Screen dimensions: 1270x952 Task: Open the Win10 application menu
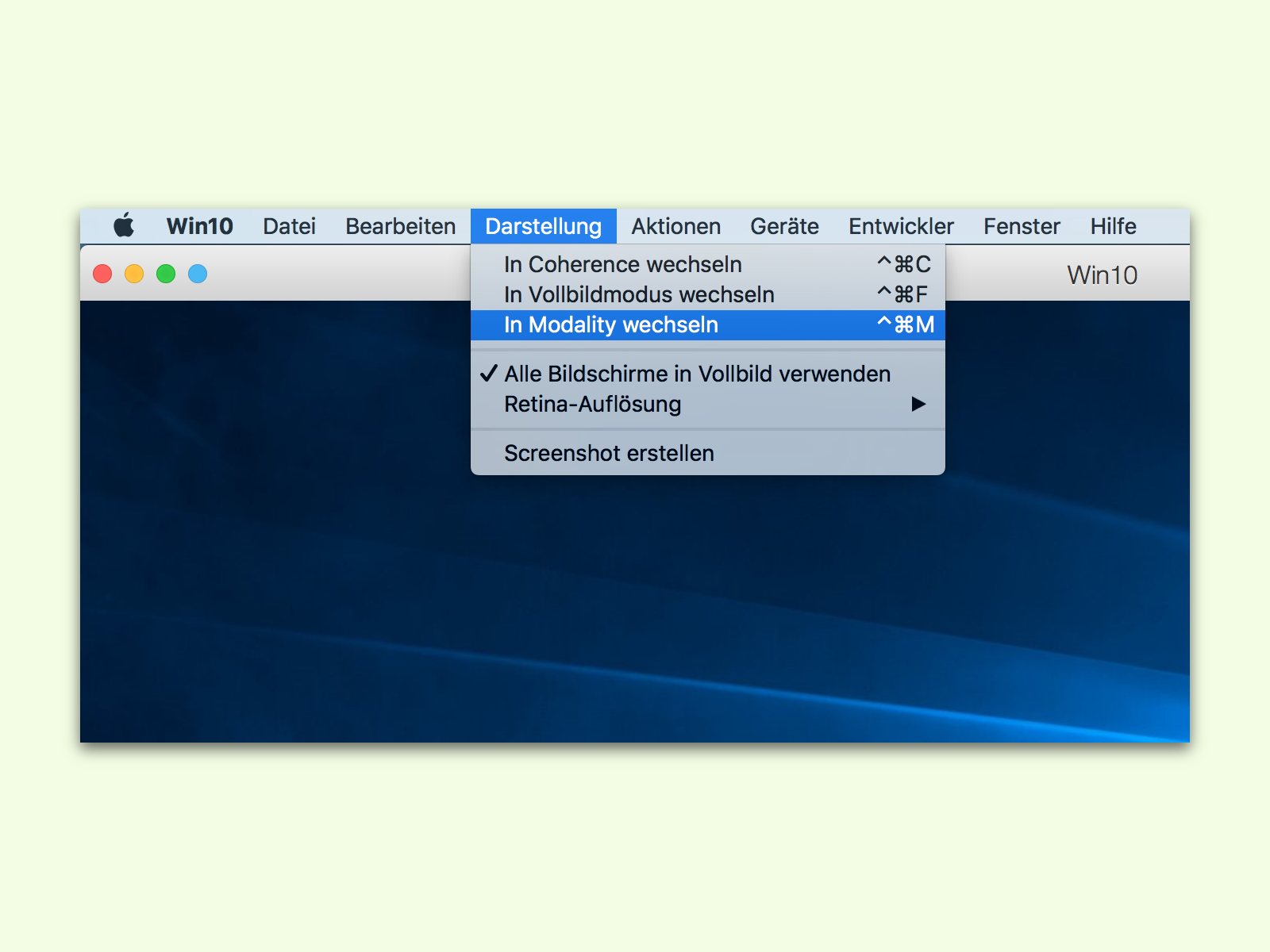199,226
